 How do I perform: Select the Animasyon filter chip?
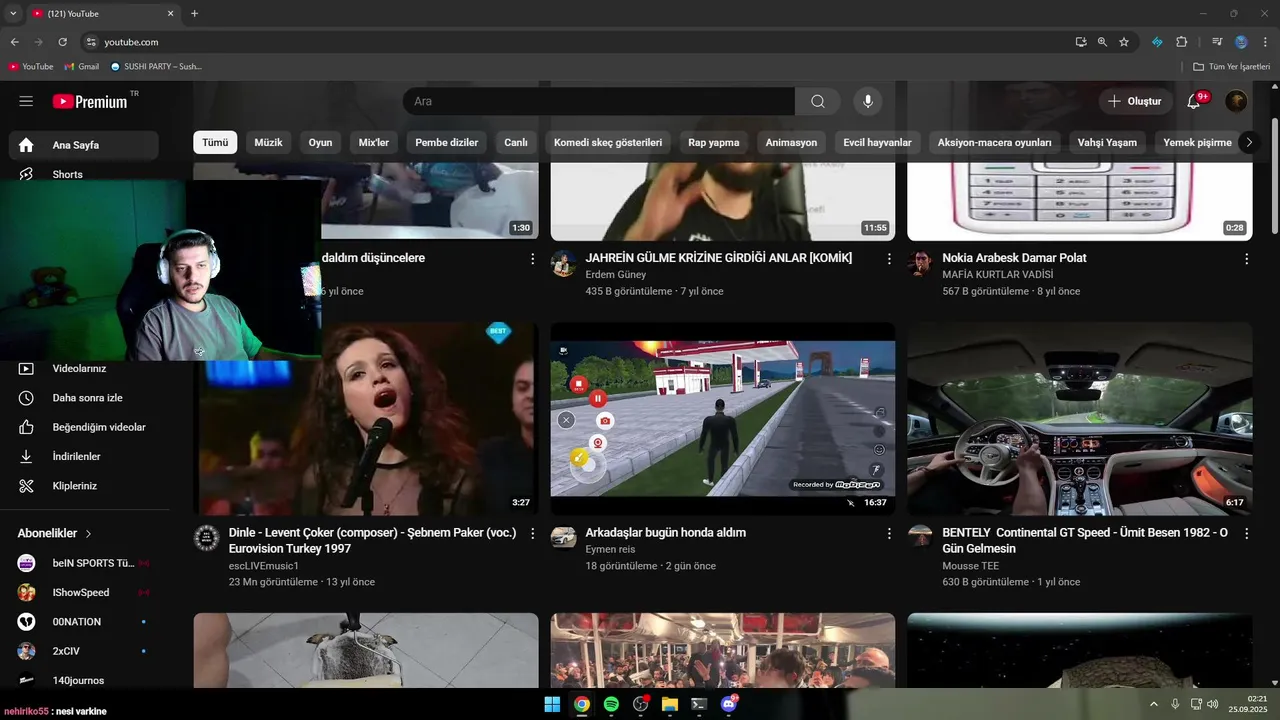pyautogui.click(x=791, y=142)
